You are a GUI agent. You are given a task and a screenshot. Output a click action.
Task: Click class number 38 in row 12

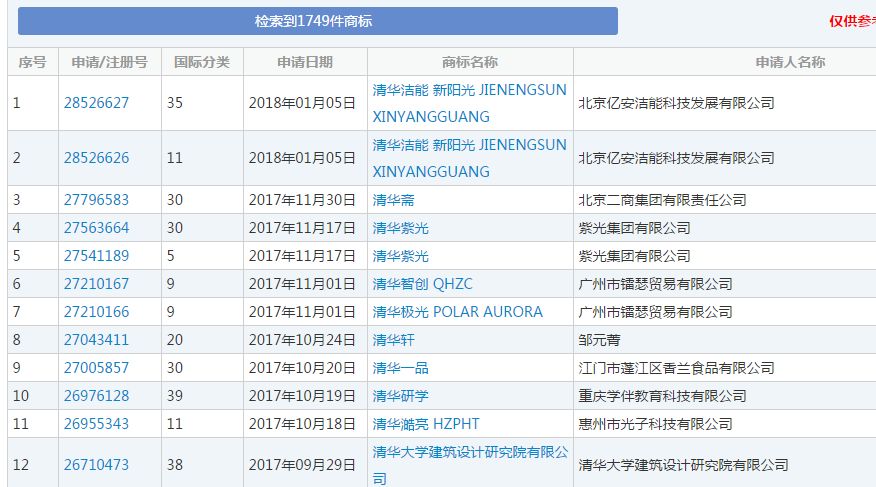point(175,464)
